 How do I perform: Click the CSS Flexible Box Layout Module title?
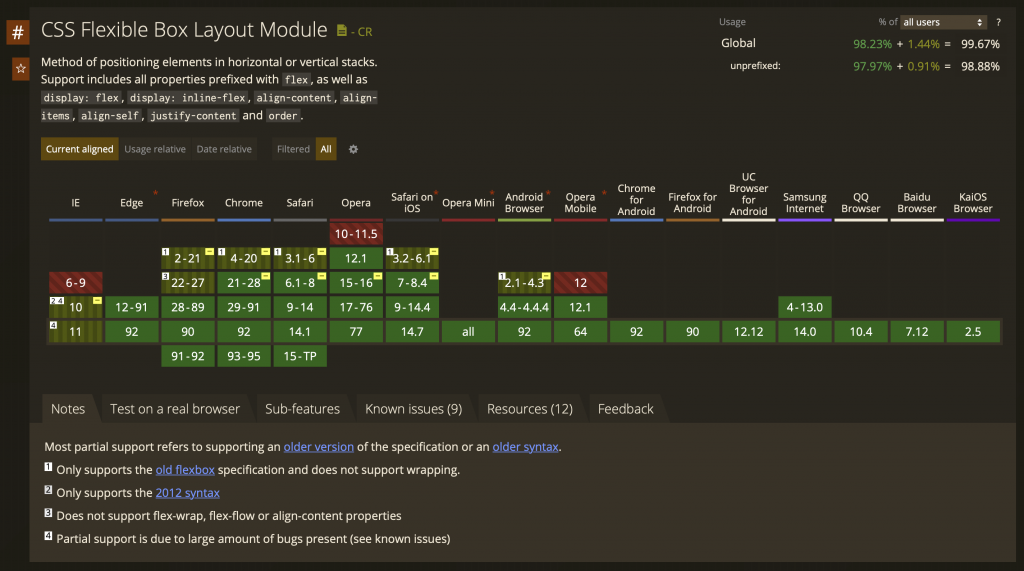tap(184, 29)
